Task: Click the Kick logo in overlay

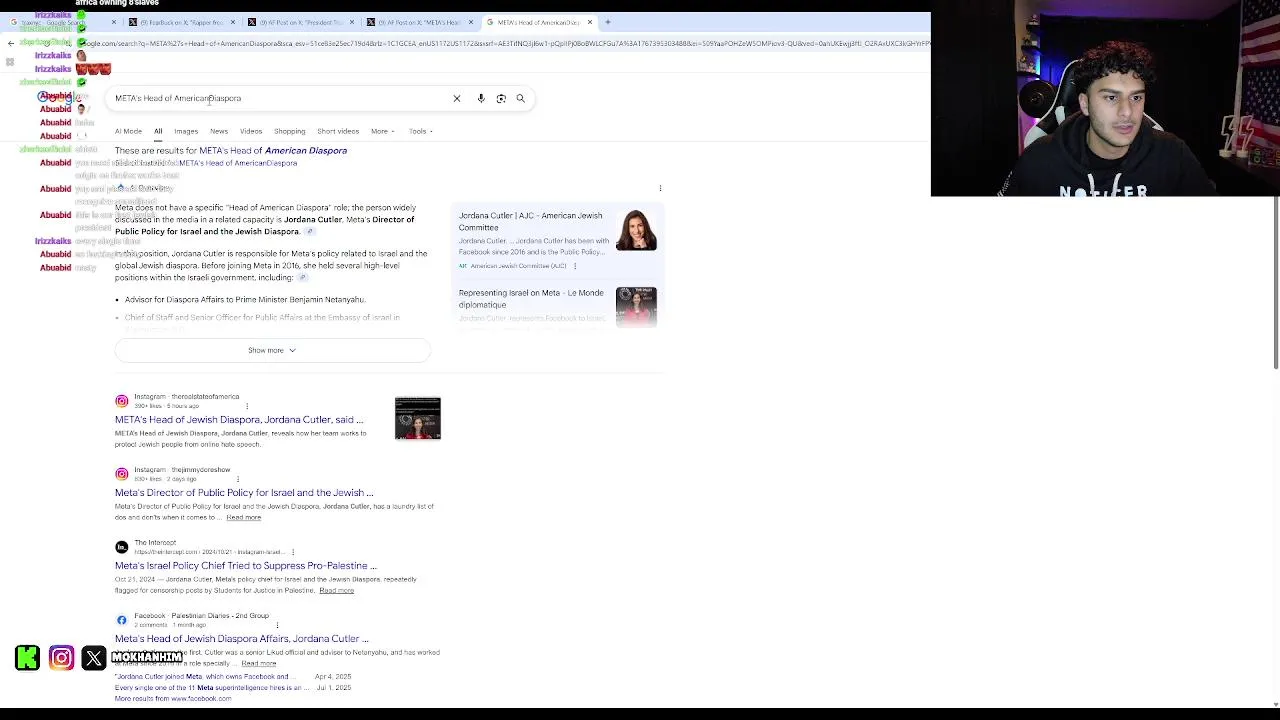Action: pyautogui.click(x=28, y=658)
